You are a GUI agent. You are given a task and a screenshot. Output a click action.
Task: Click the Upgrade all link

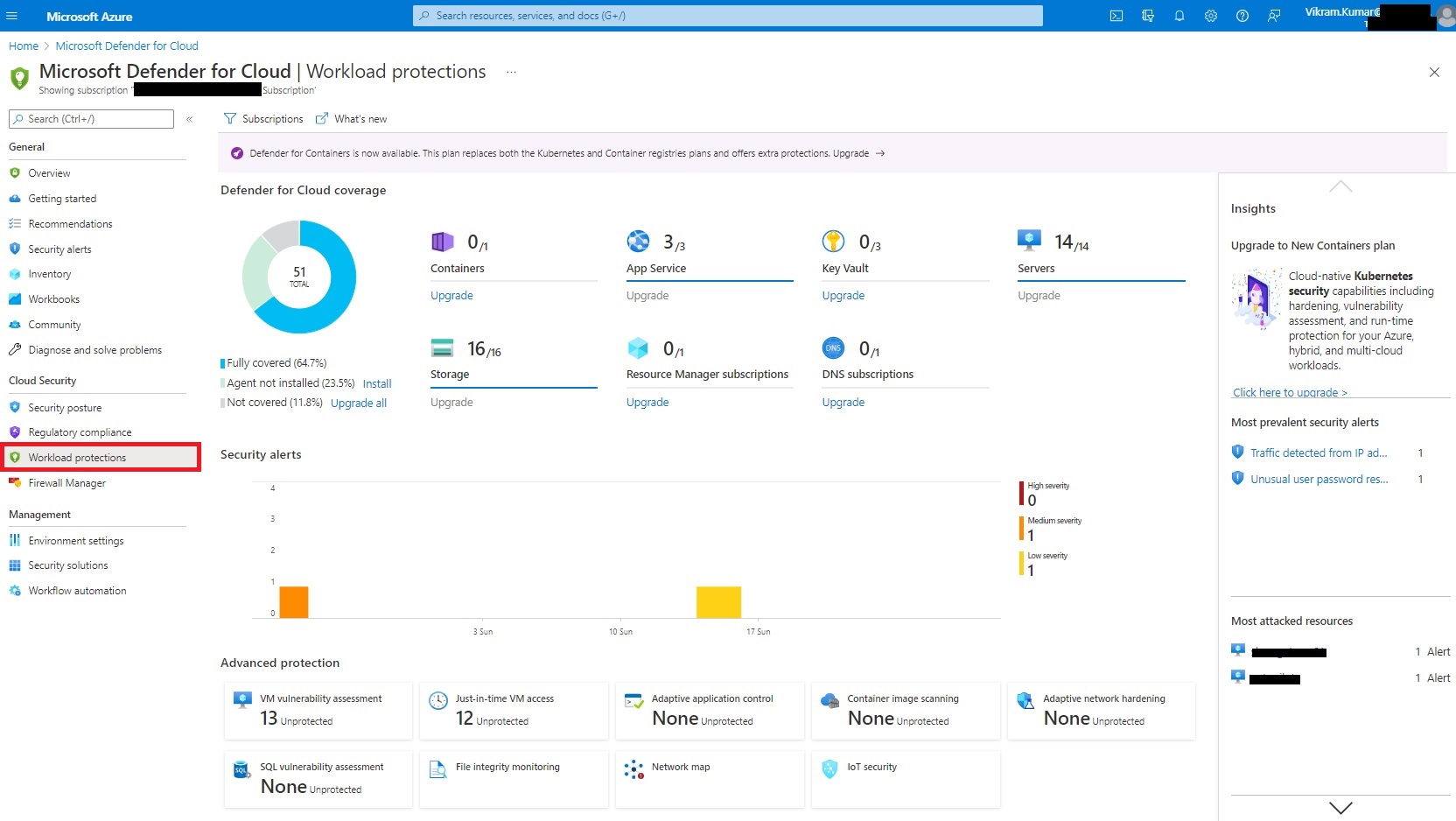[359, 403]
